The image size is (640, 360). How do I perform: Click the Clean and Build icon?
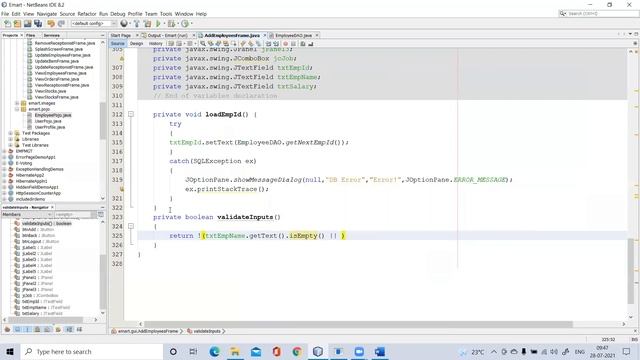pyautogui.click(x=147, y=24)
